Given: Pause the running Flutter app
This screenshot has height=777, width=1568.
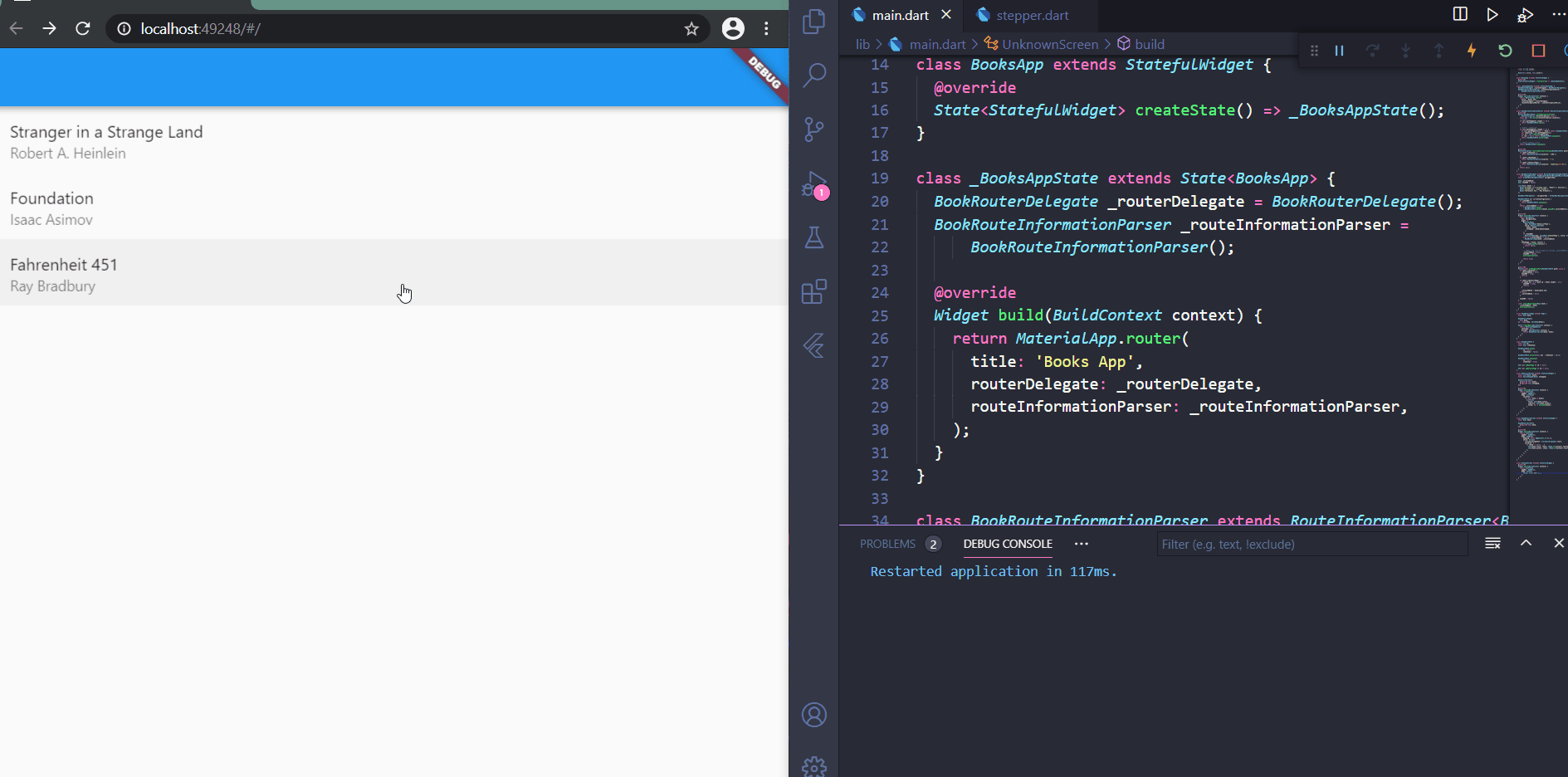Looking at the screenshot, I should pyautogui.click(x=1339, y=51).
